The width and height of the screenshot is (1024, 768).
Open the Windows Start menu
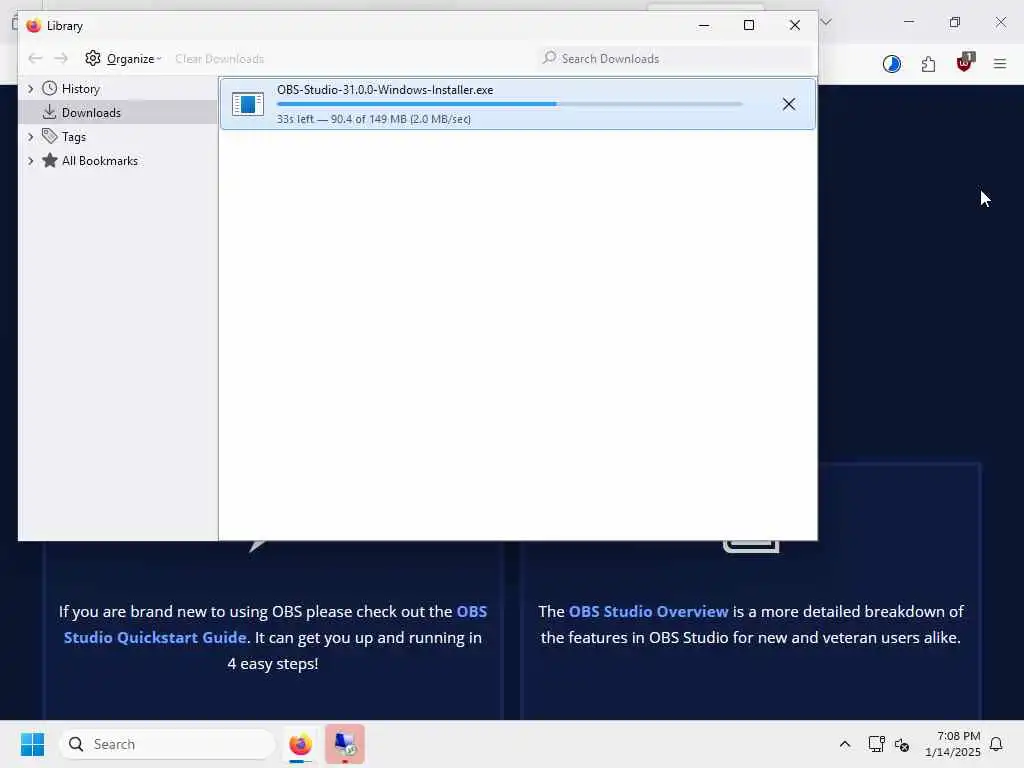(x=32, y=744)
